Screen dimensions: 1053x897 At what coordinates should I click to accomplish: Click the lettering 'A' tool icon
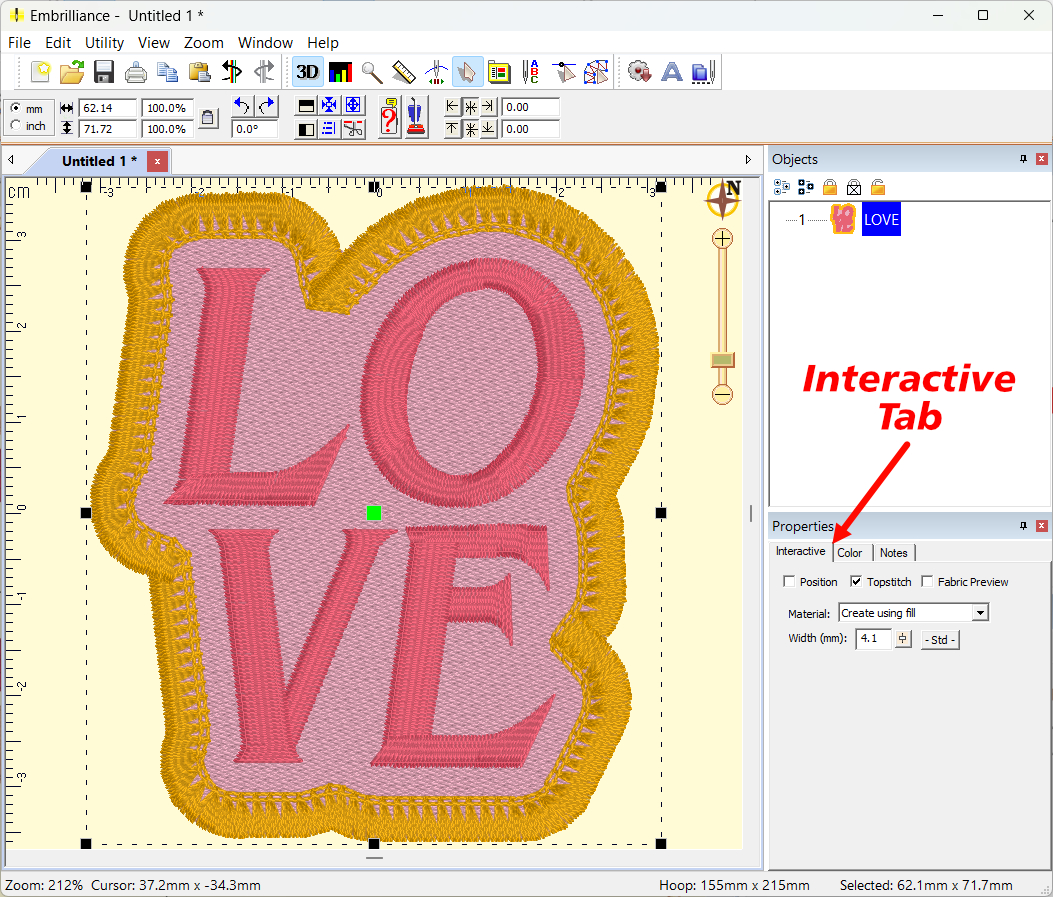click(x=672, y=72)
